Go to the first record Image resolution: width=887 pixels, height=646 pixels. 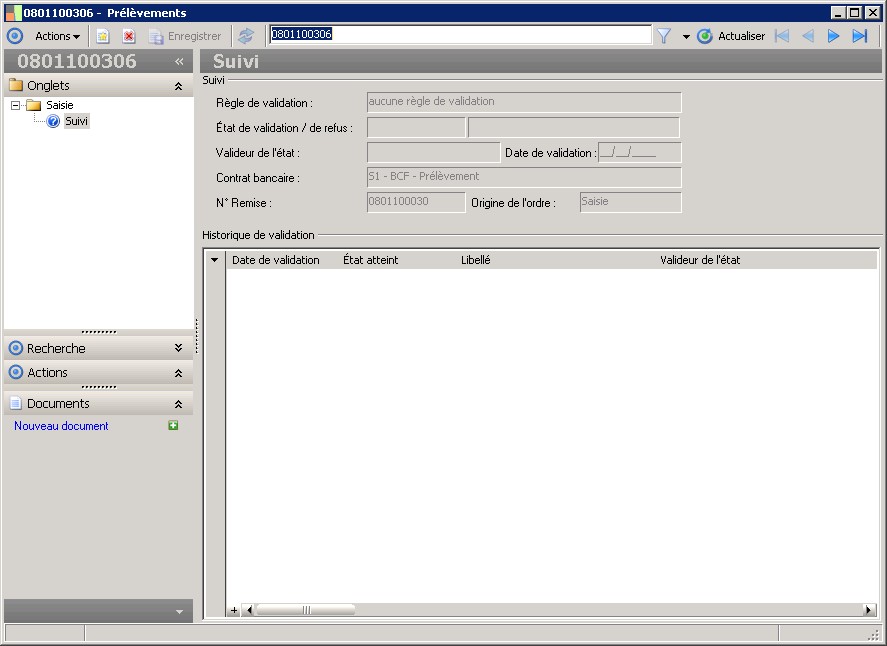click(782, 36)
